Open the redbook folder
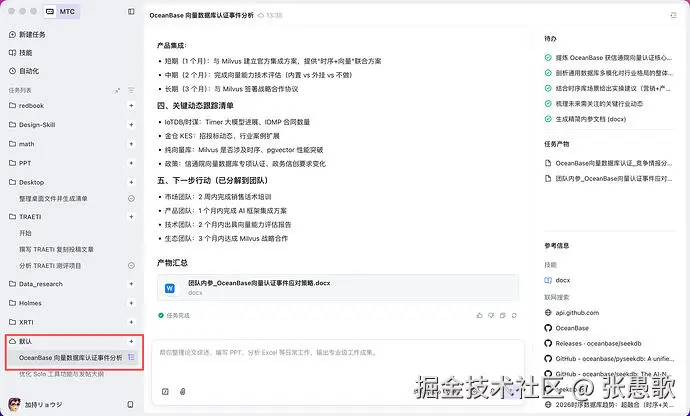Screen dimensions: 690x416 coord(26,106)
